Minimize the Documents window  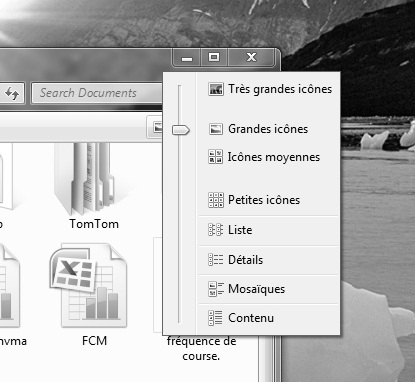[x=187, y=57]
